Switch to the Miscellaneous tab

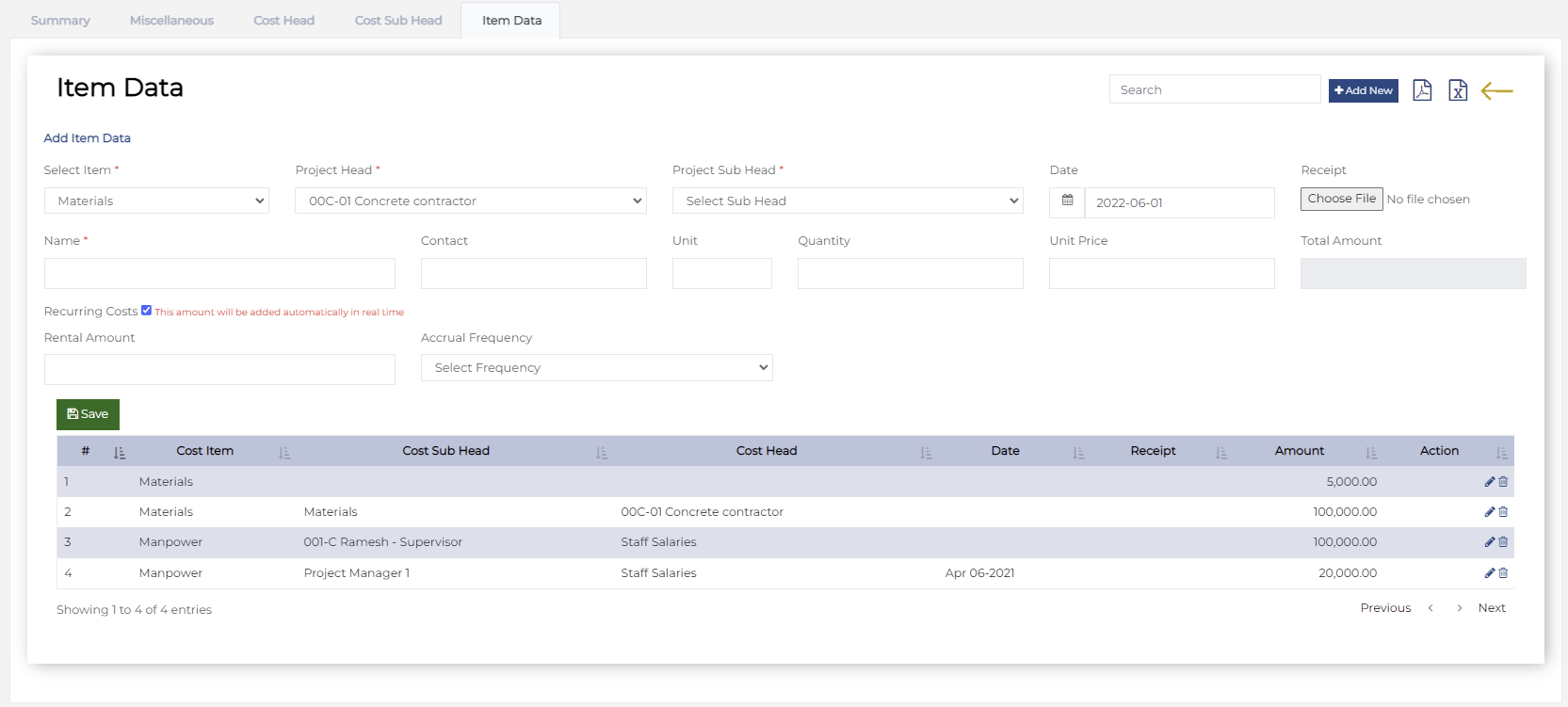(171, 20)
